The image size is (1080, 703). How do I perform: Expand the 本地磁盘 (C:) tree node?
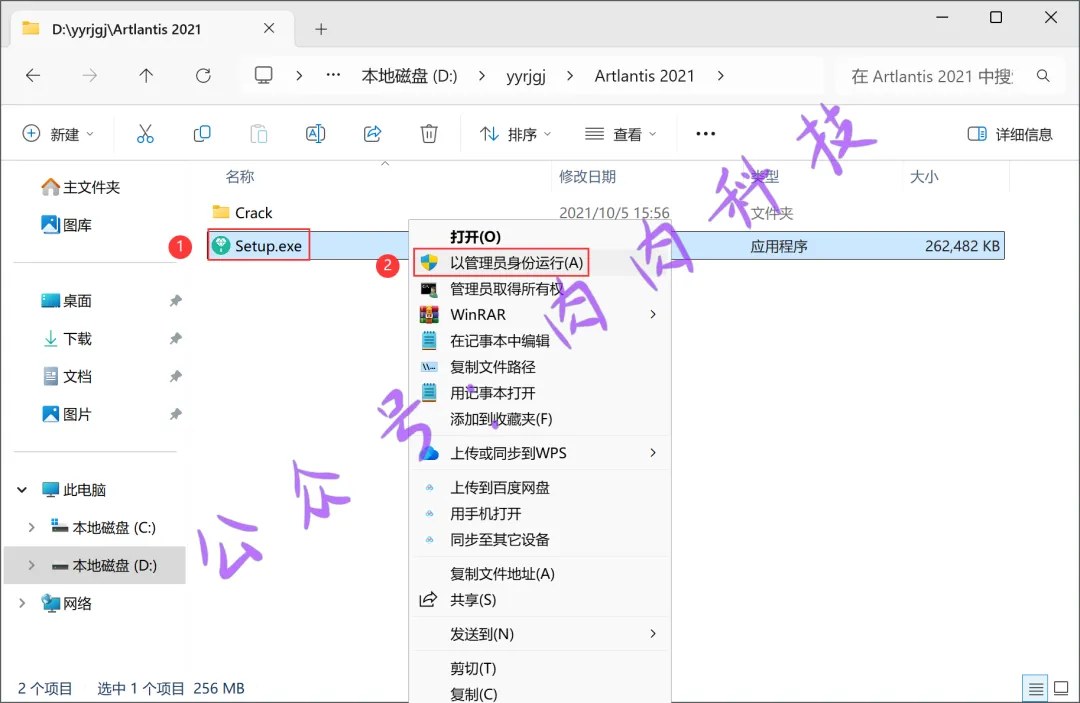pos(31,527)
